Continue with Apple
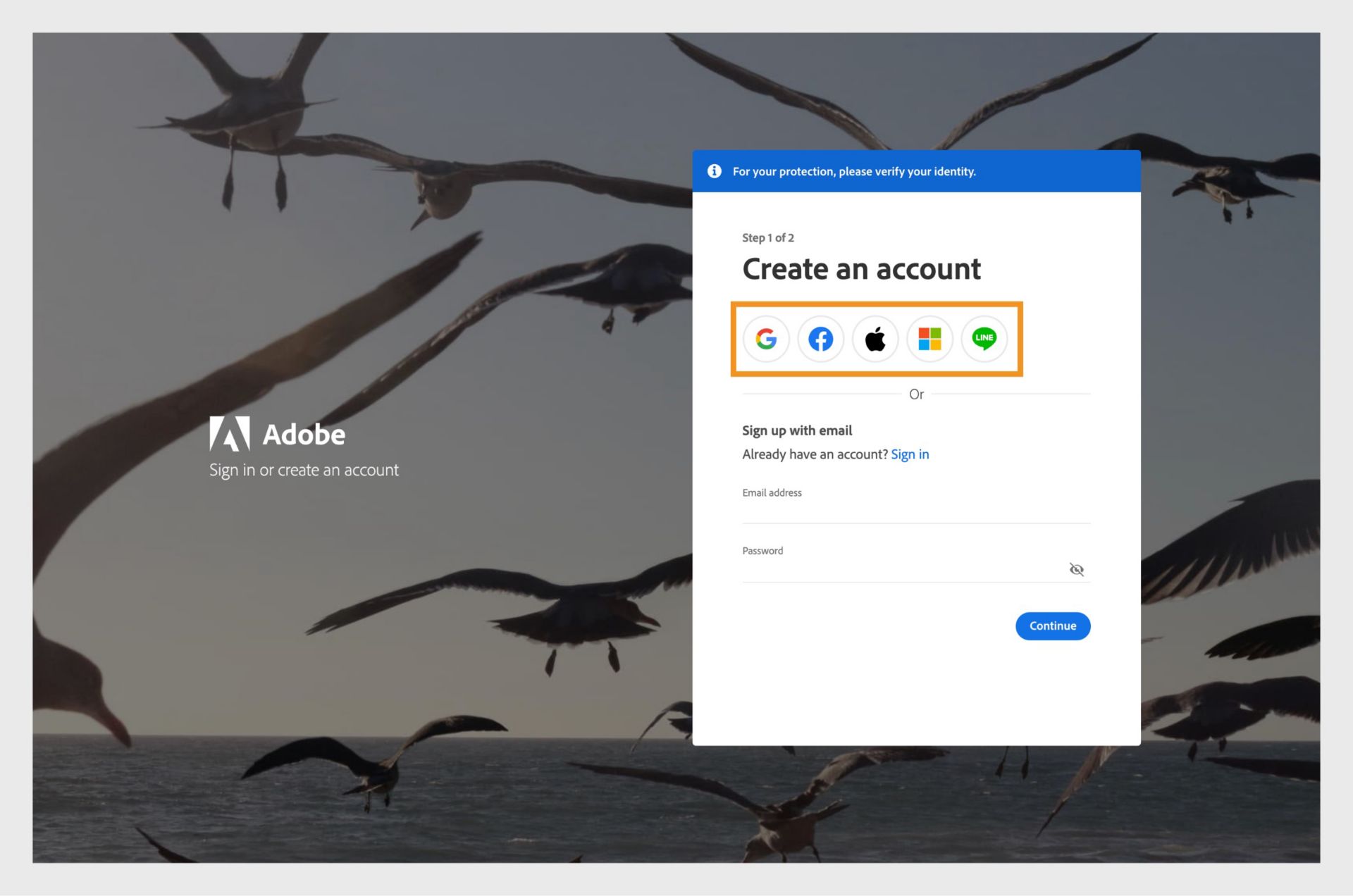The height and width of the screenshot is (896, 1353). pyautogui.click(x=875, y=339)
